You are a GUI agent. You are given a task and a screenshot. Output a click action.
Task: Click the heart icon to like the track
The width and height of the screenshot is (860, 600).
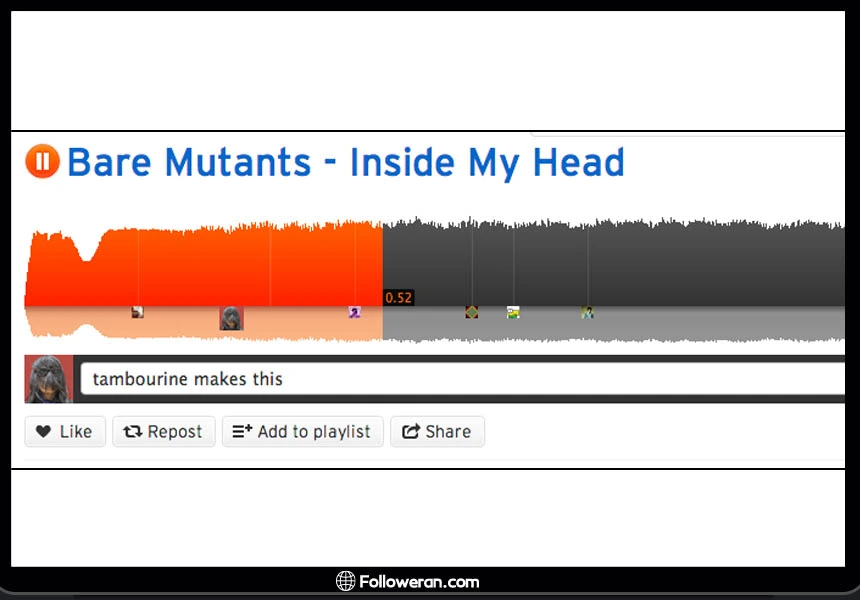pyautogui.click(x=44, y=432)
